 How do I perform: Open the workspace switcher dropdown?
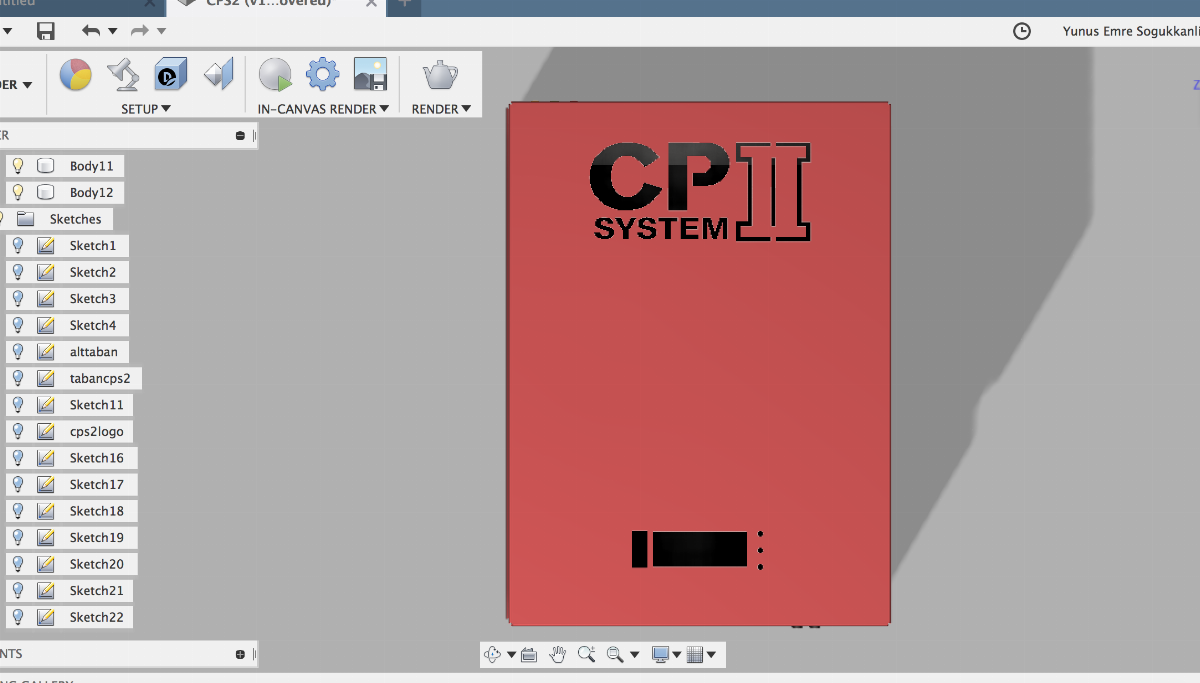(x=17, y=84)
